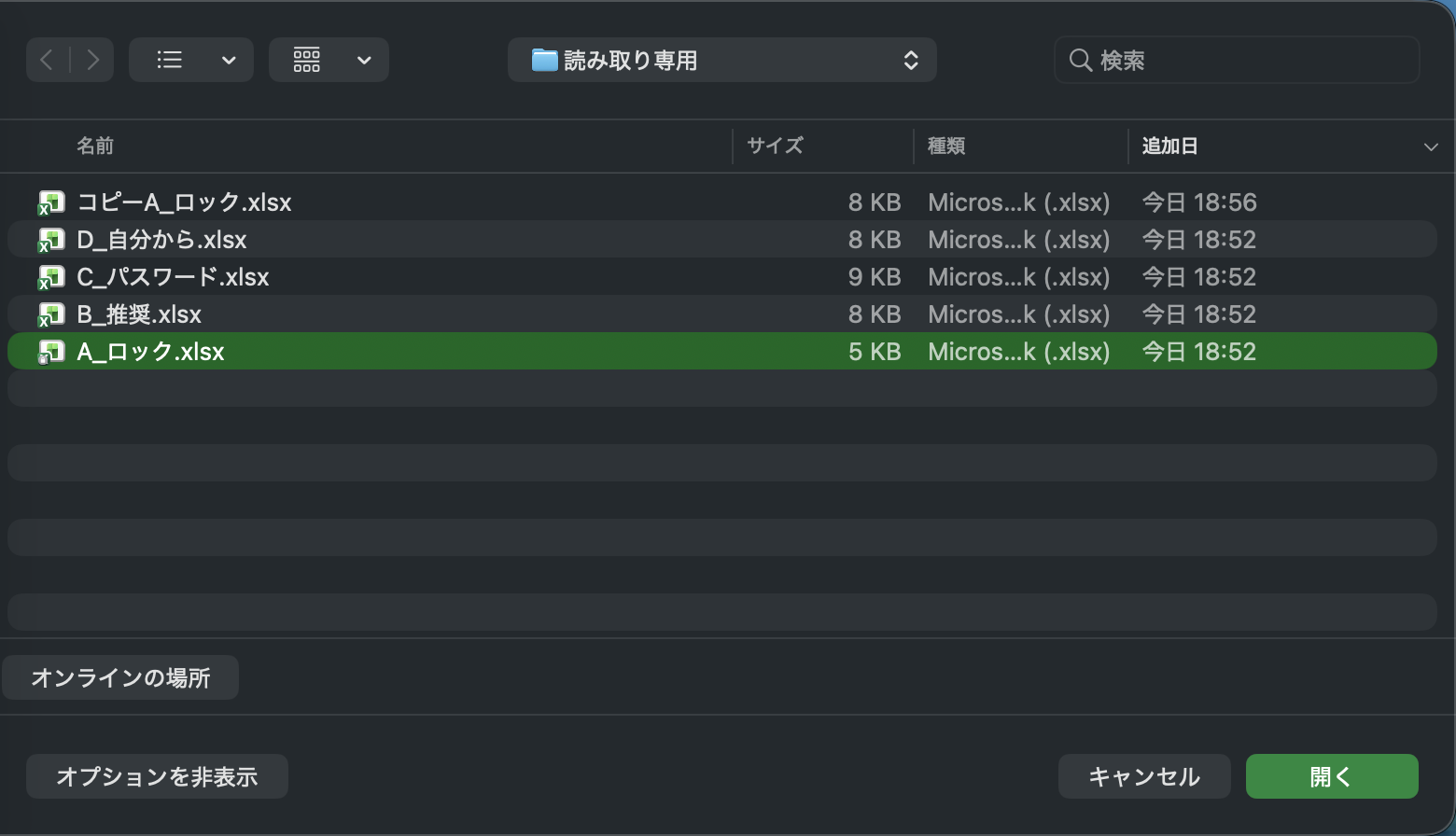The height and width of the screenshot is (836, 1456).
Task: Click 5 KB size of A_ロック.xlsx
Action: 875,352
